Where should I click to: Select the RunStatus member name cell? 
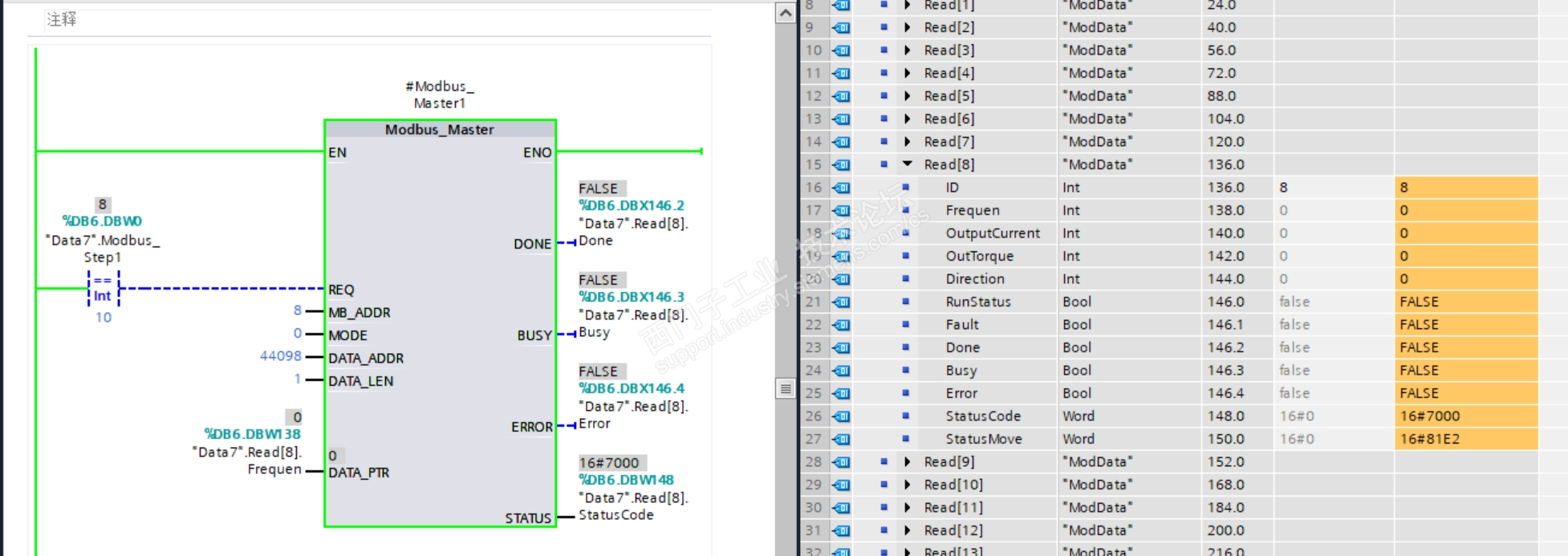pos(978,302)
